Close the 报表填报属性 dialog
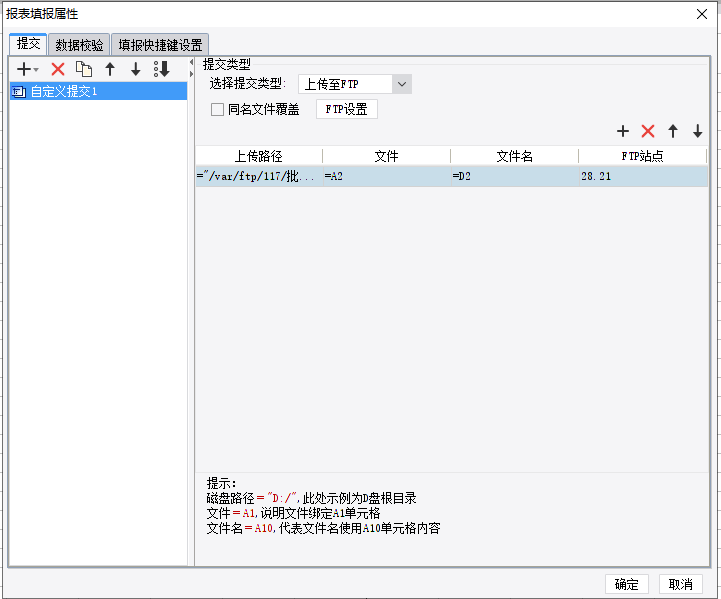Viewport: 721px width, 599px height. [702, 14]
